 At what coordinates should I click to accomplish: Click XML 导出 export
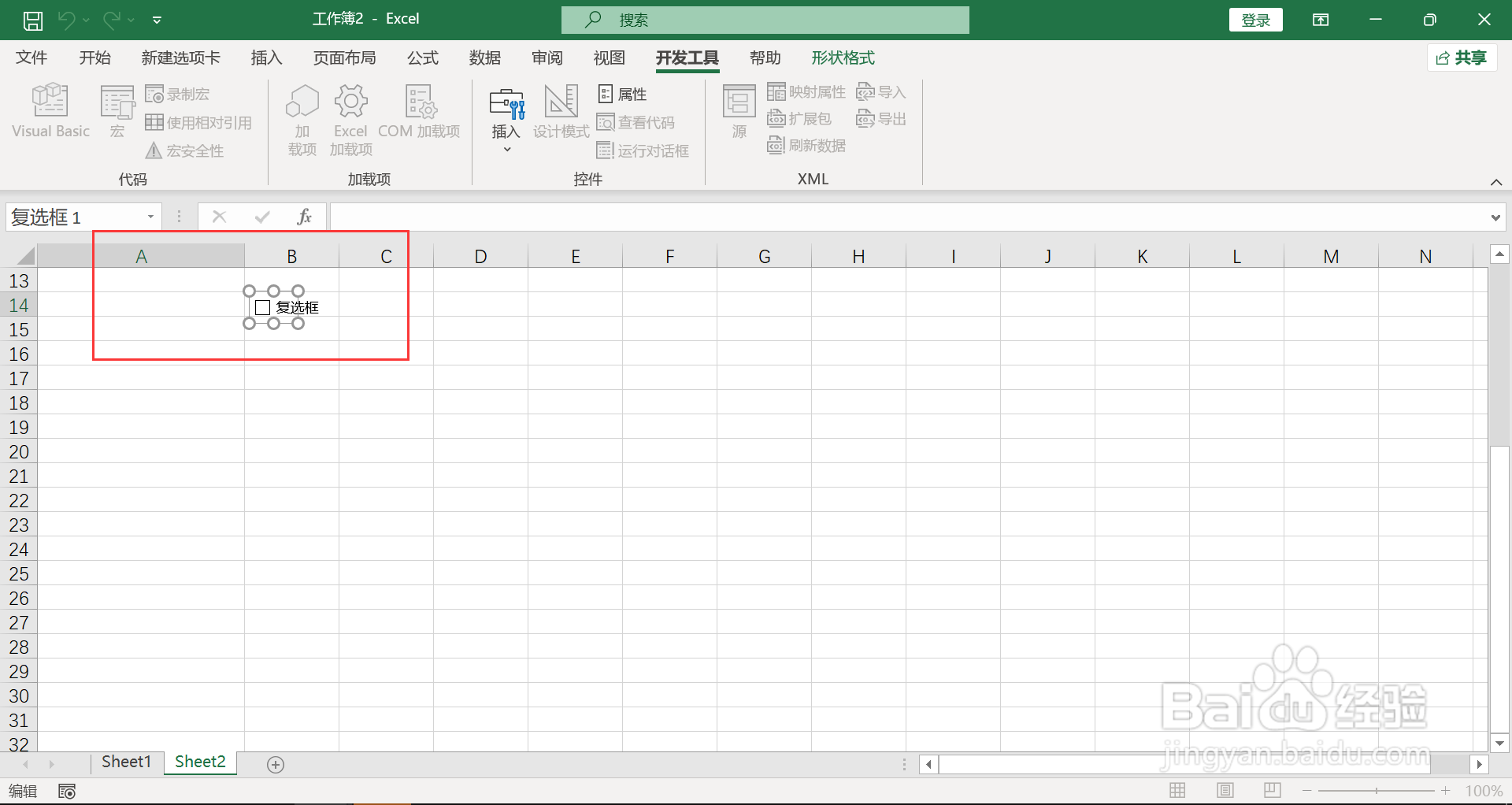pos(881,119)
